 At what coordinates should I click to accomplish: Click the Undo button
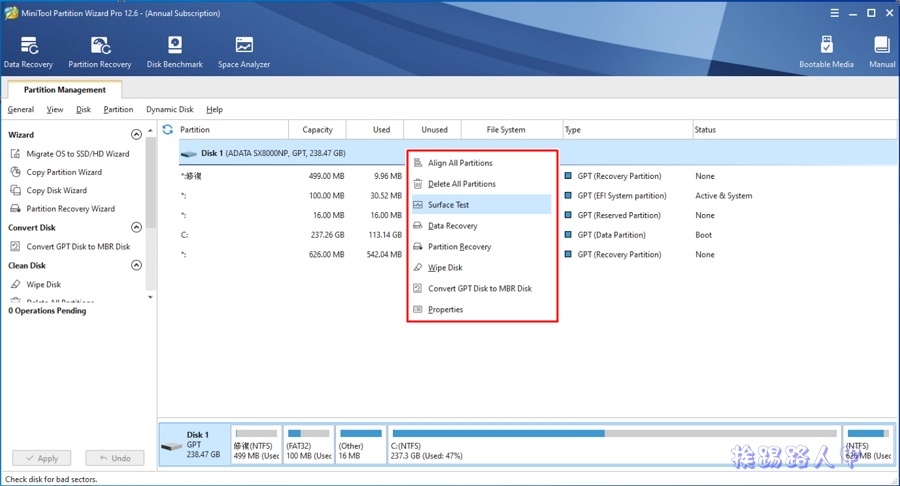coord(115,458)
